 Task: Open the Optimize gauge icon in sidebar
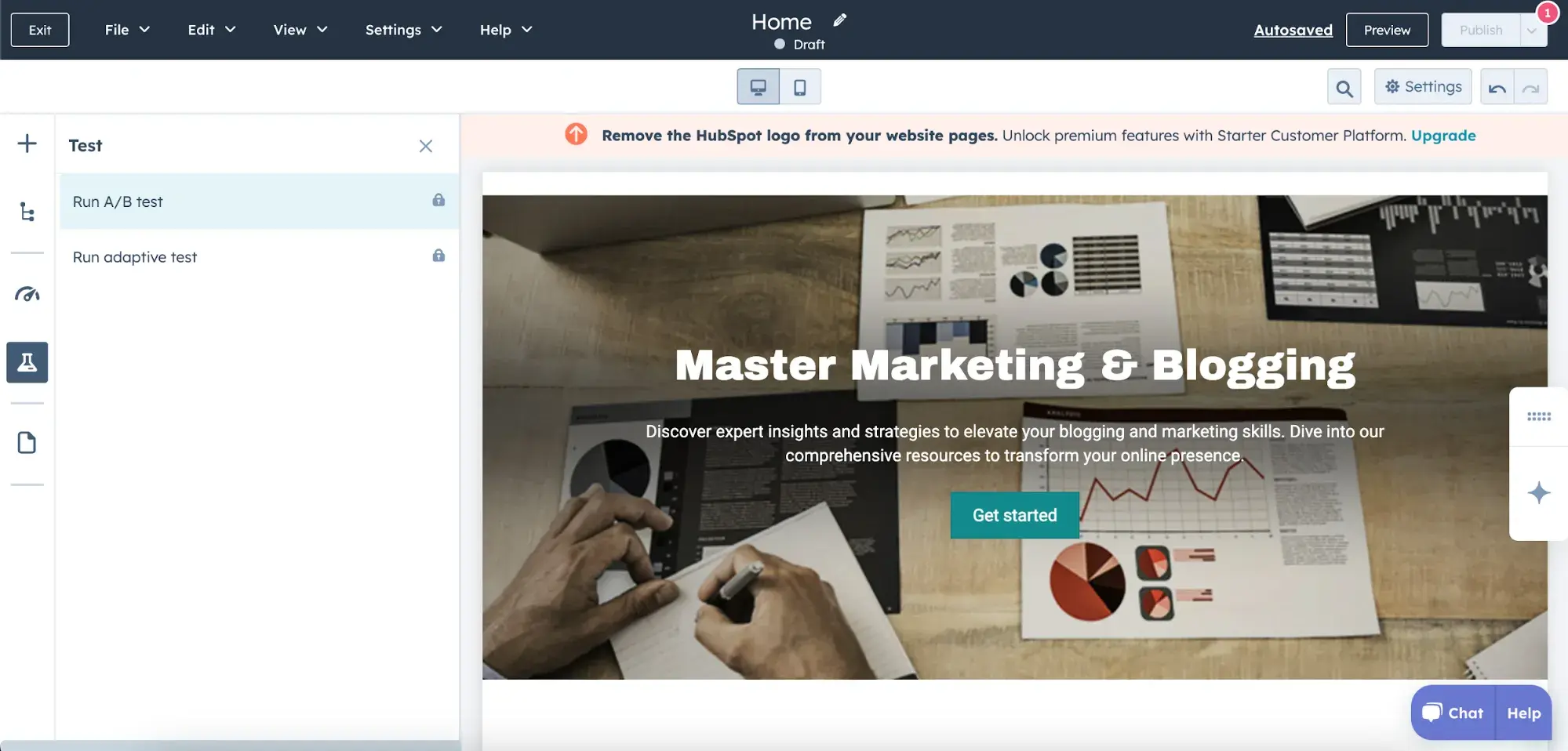tap(27, 295)
